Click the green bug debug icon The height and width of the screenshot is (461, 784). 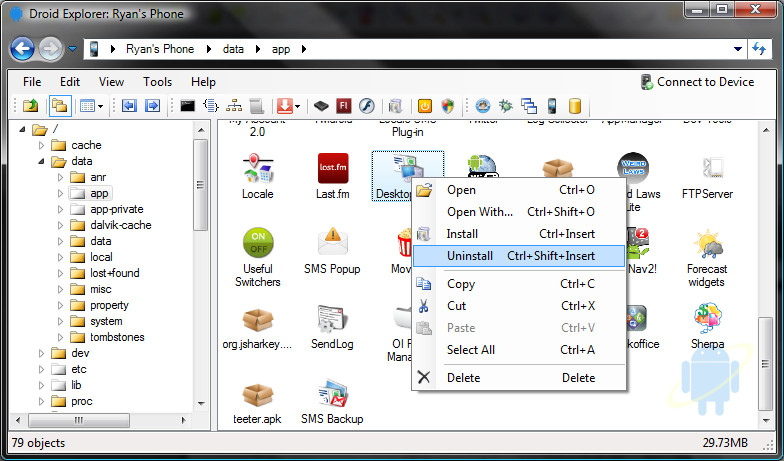click(506, 106)
